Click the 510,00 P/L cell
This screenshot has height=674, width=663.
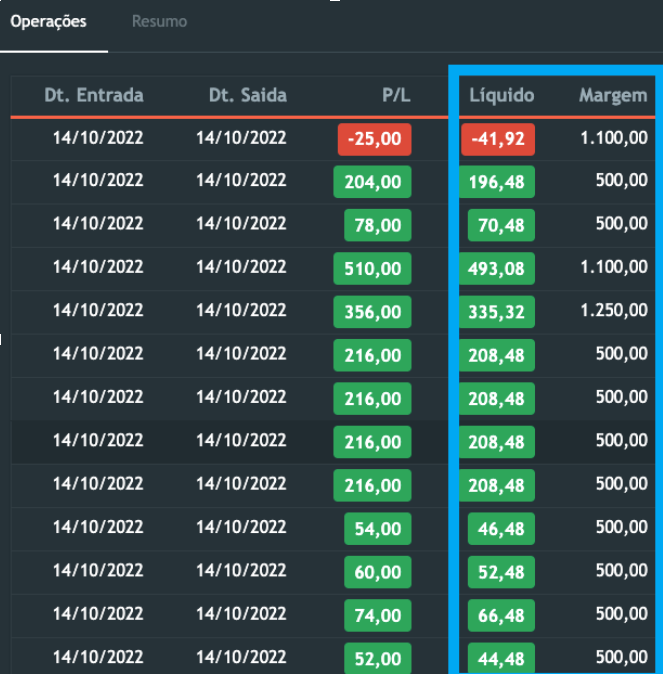[x=372, y=269]
